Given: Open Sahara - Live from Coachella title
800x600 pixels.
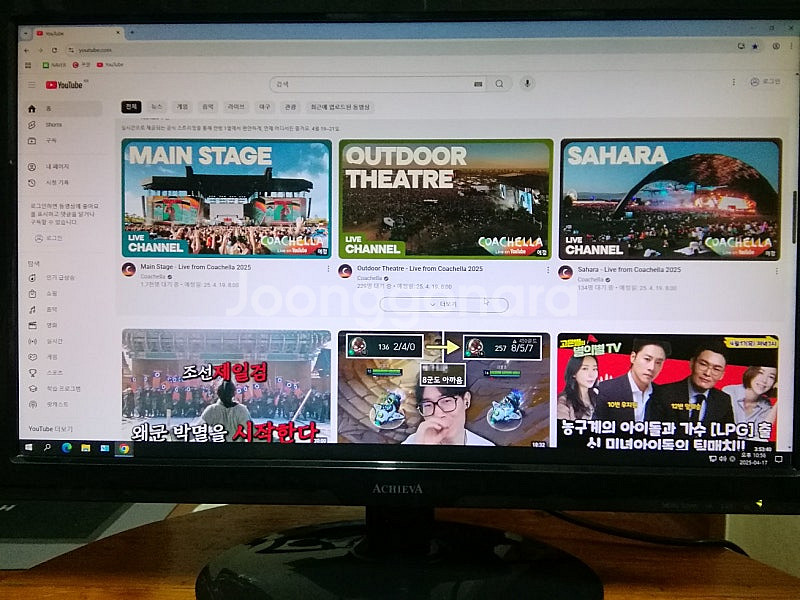Looking at the screenshot, I should 629,269.
